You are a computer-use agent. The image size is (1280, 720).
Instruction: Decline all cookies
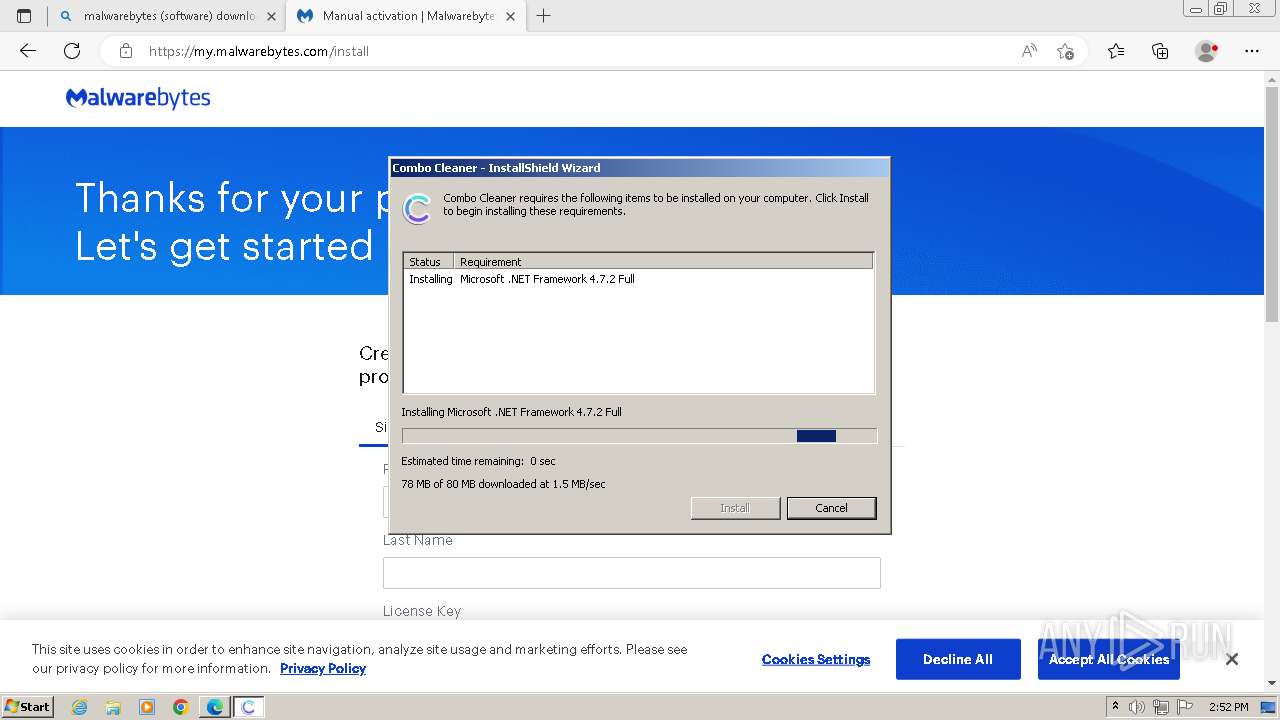(x=958, y=659)
